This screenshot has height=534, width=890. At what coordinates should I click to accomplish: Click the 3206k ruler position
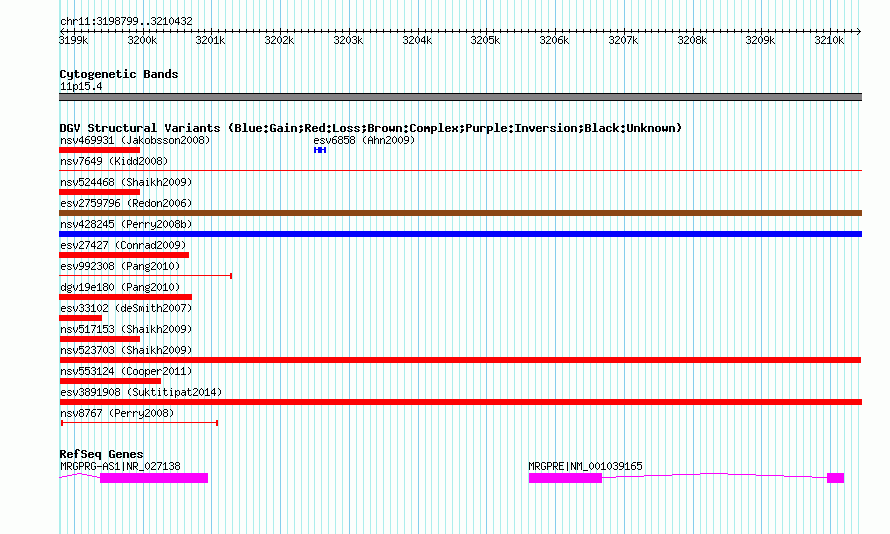(554, 40)
